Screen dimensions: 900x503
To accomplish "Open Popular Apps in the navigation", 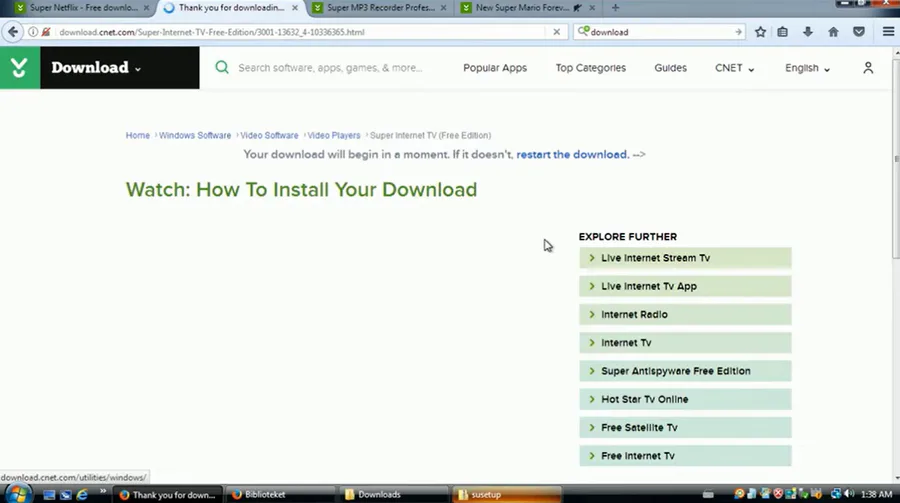I will click(495, 68).
